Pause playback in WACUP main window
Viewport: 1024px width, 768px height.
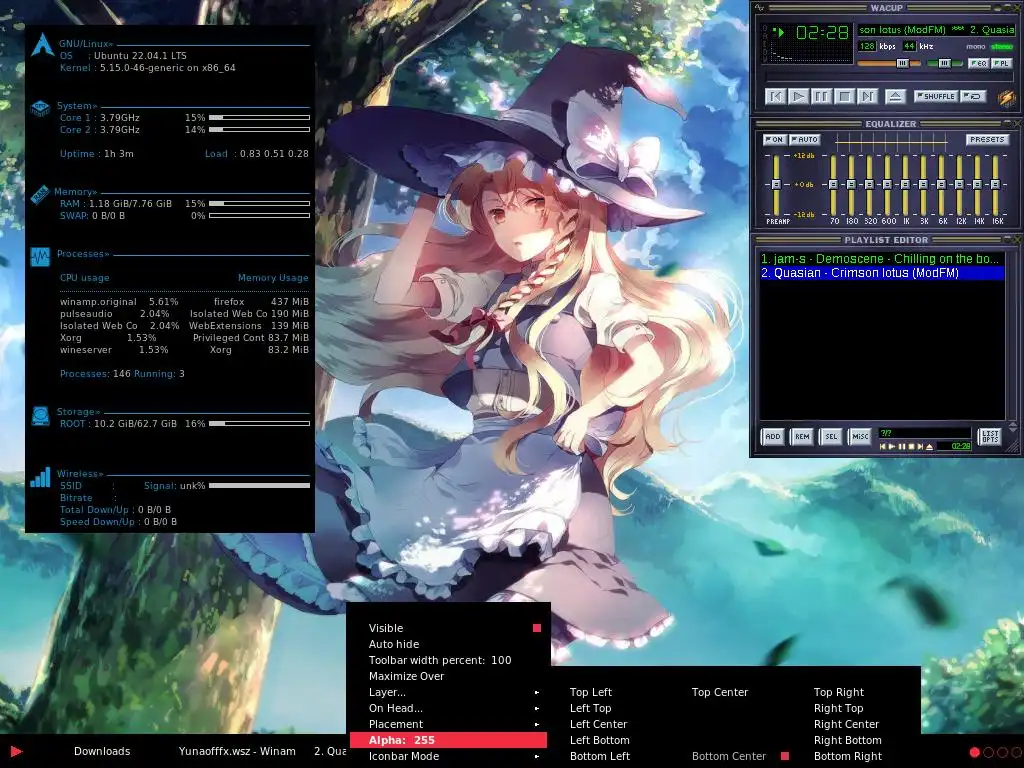(x=821, y=97)
